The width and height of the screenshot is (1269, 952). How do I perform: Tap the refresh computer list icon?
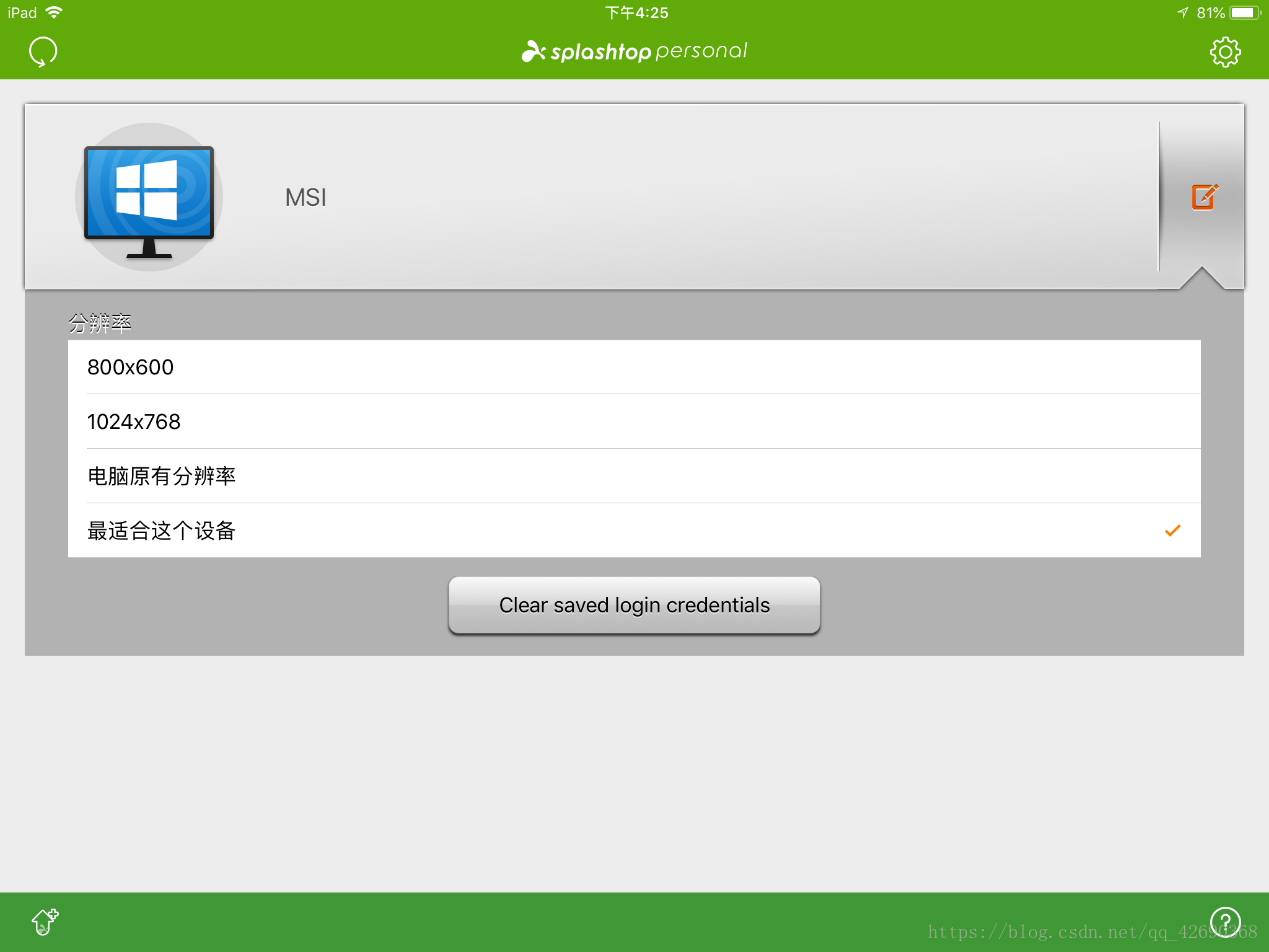coord(43,51)
